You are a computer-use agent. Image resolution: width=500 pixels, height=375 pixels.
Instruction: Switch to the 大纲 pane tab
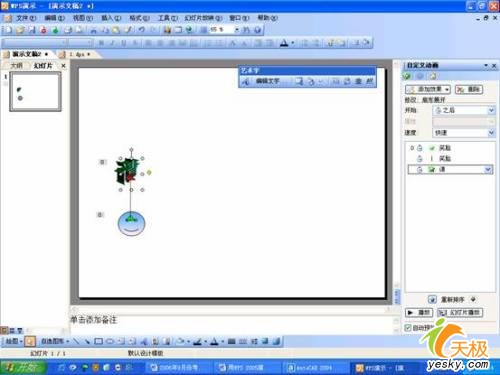[x=17, y=66]
